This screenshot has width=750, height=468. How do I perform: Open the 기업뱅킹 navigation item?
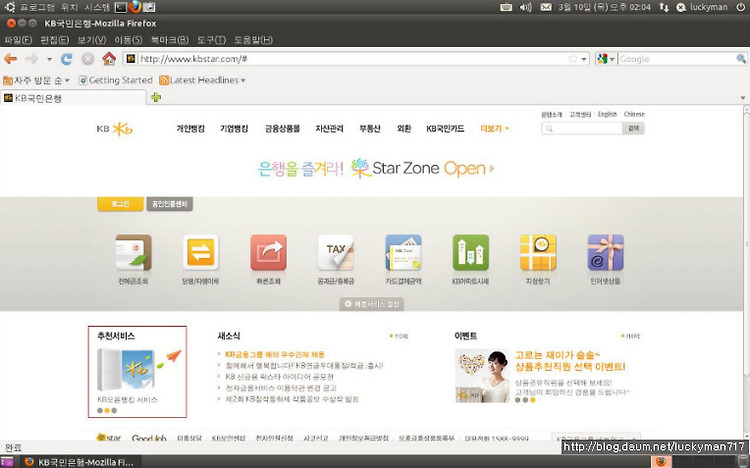[234, 129]
